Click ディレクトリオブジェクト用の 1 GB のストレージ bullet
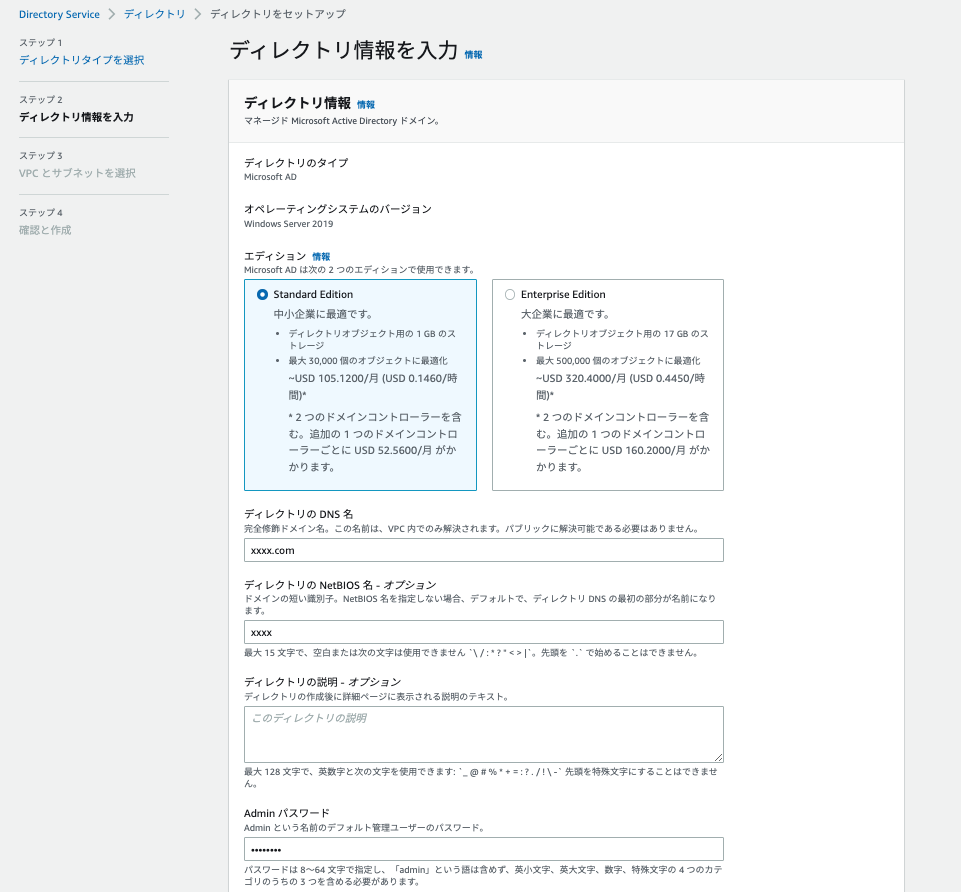This screenshot has width=961, height=892. pos(372,340)
